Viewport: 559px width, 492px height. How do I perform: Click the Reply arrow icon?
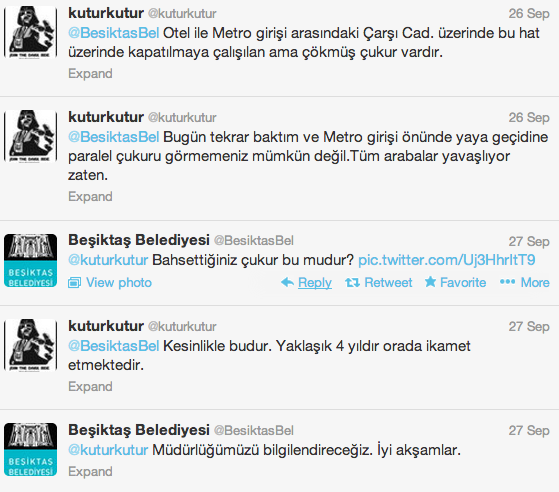[287, 282]
